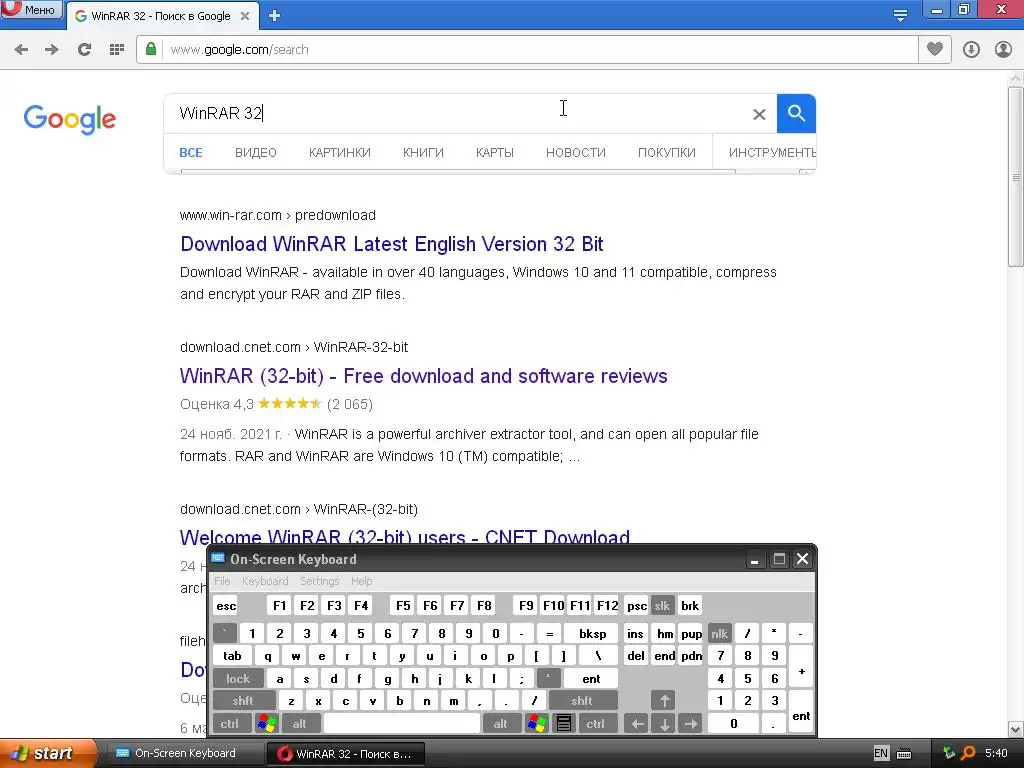Add page to bookmarks with heart icon

click(935, 49)
